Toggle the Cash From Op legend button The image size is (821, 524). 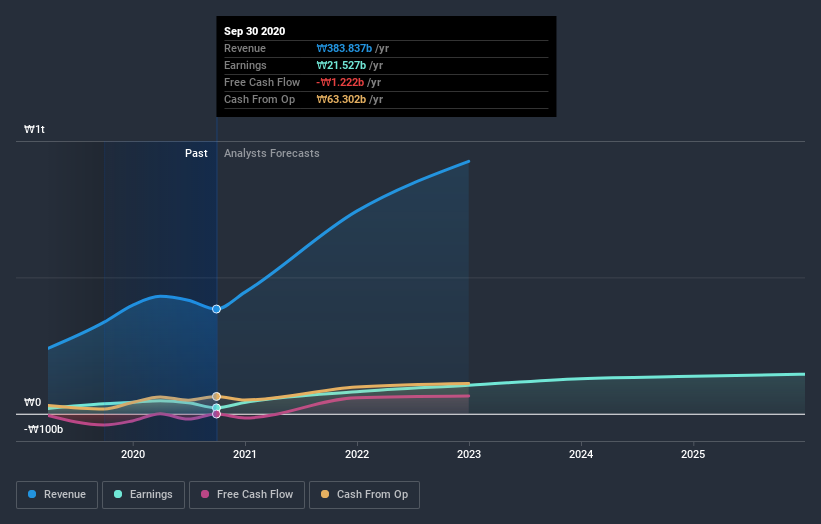tap(364, 495)
